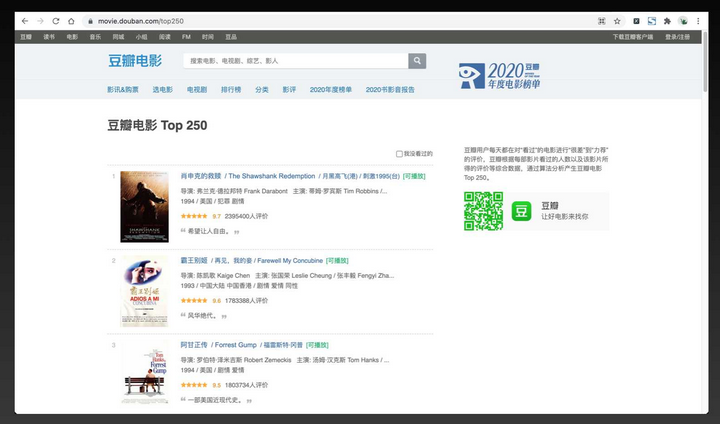The image size is (720, 424).
Task: Open the 2020 年度电影榜单 banner
Action: tap(500, 75)
